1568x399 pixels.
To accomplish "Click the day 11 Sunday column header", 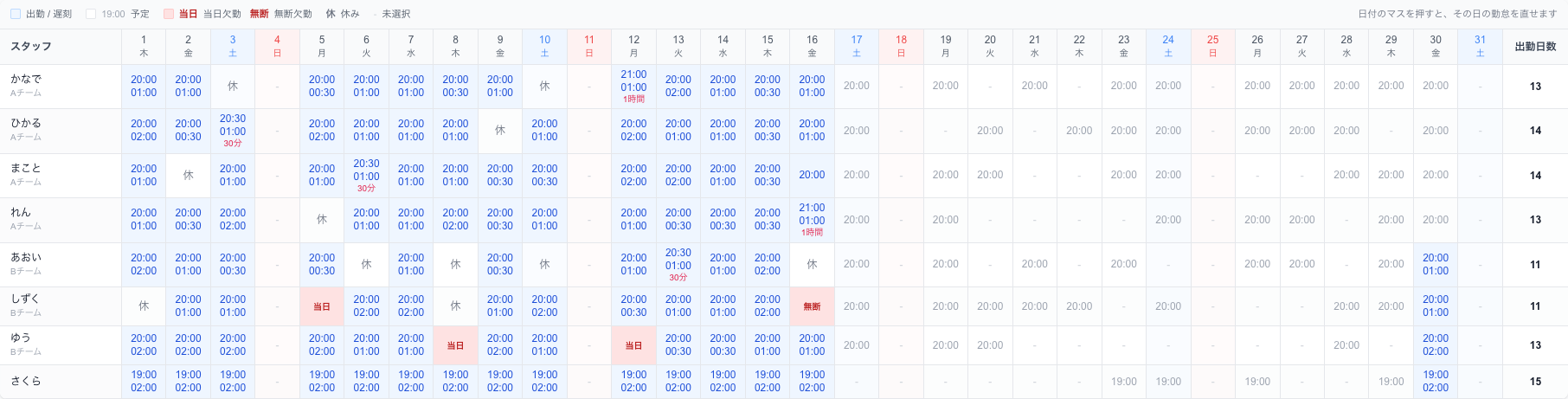I will click(x=589, y=47).
